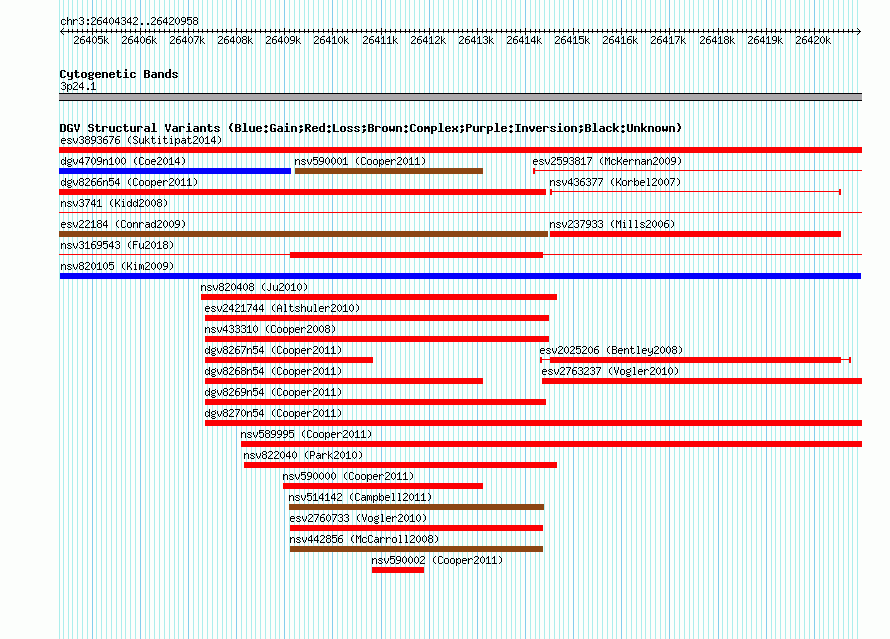Image resolution: width=890 pixels, height=639 pixels.
Task: Click the dgv8267n54 (Cooper2011) label
Action: (x=273, y=350)
